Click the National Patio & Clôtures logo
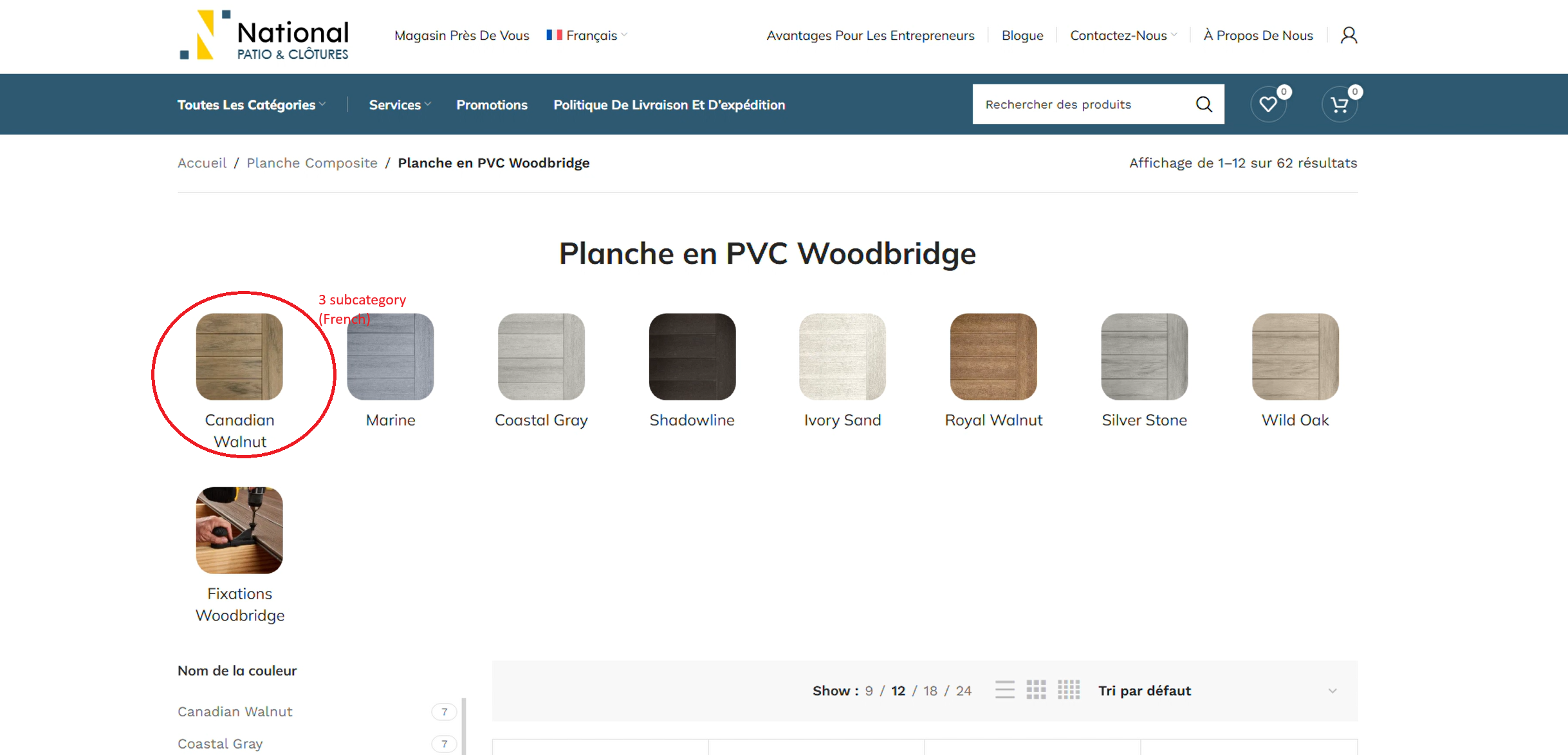Viewport: 1568px width, 755px height. pos(264,36)
